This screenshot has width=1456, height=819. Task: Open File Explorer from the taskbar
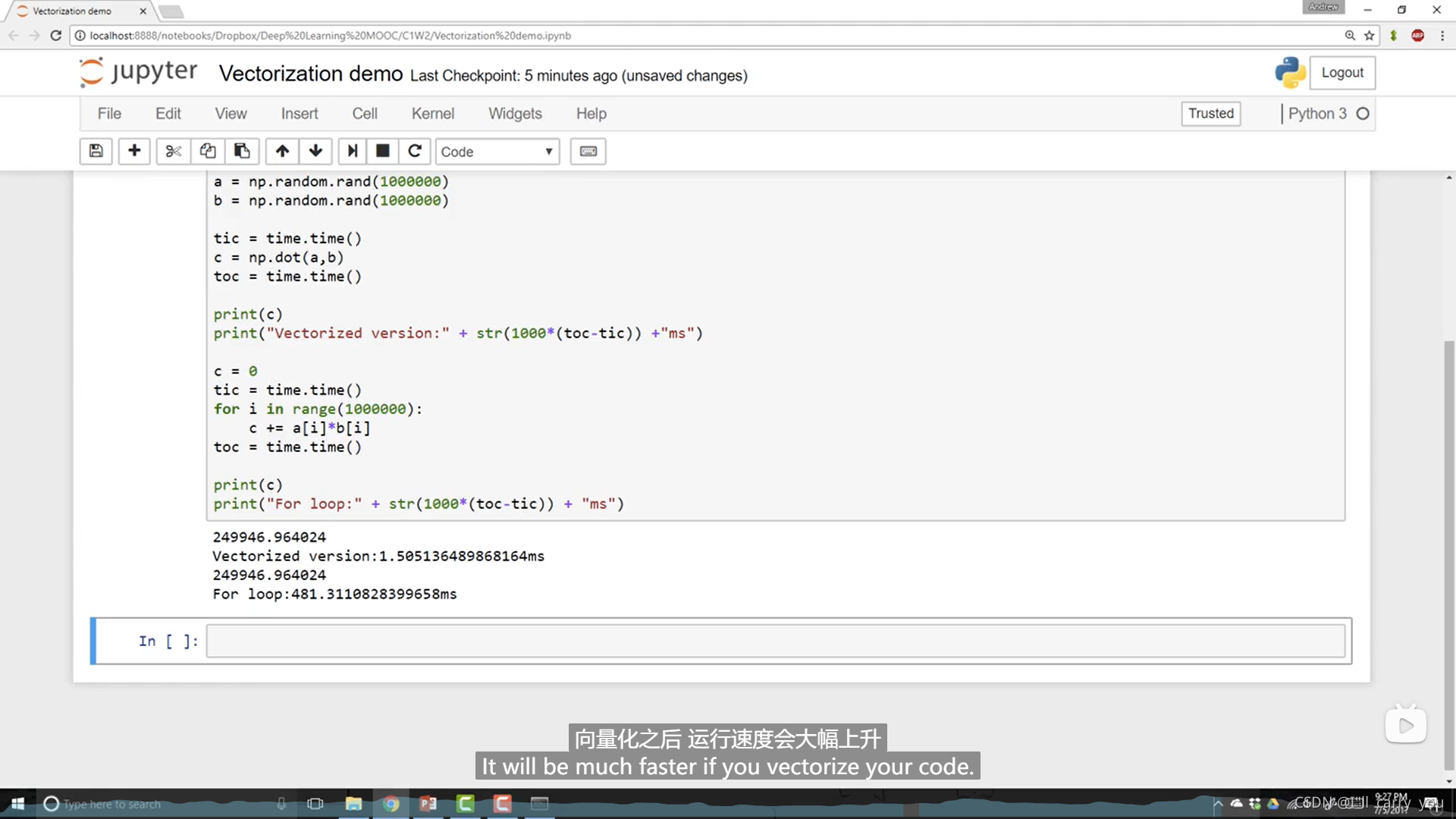353,803
